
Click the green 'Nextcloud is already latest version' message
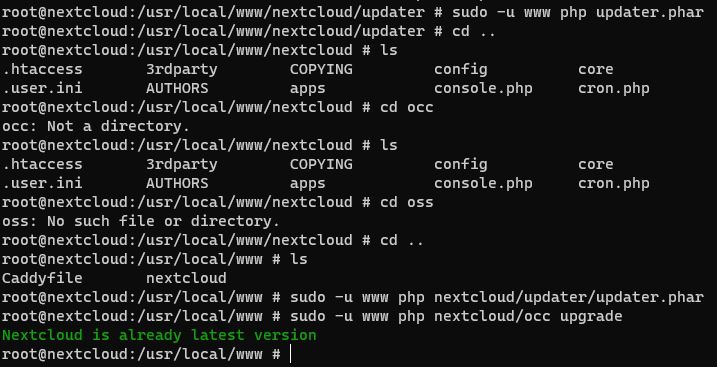pyautogui.click(x=159, y=335)
